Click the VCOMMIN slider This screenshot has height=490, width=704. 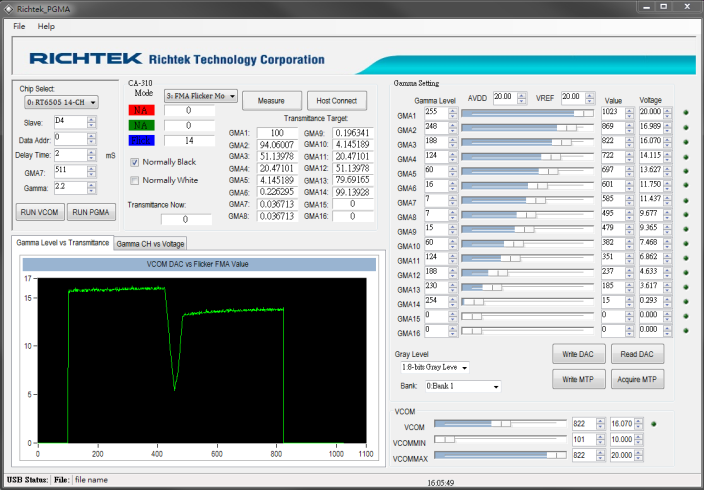[500, 439]
